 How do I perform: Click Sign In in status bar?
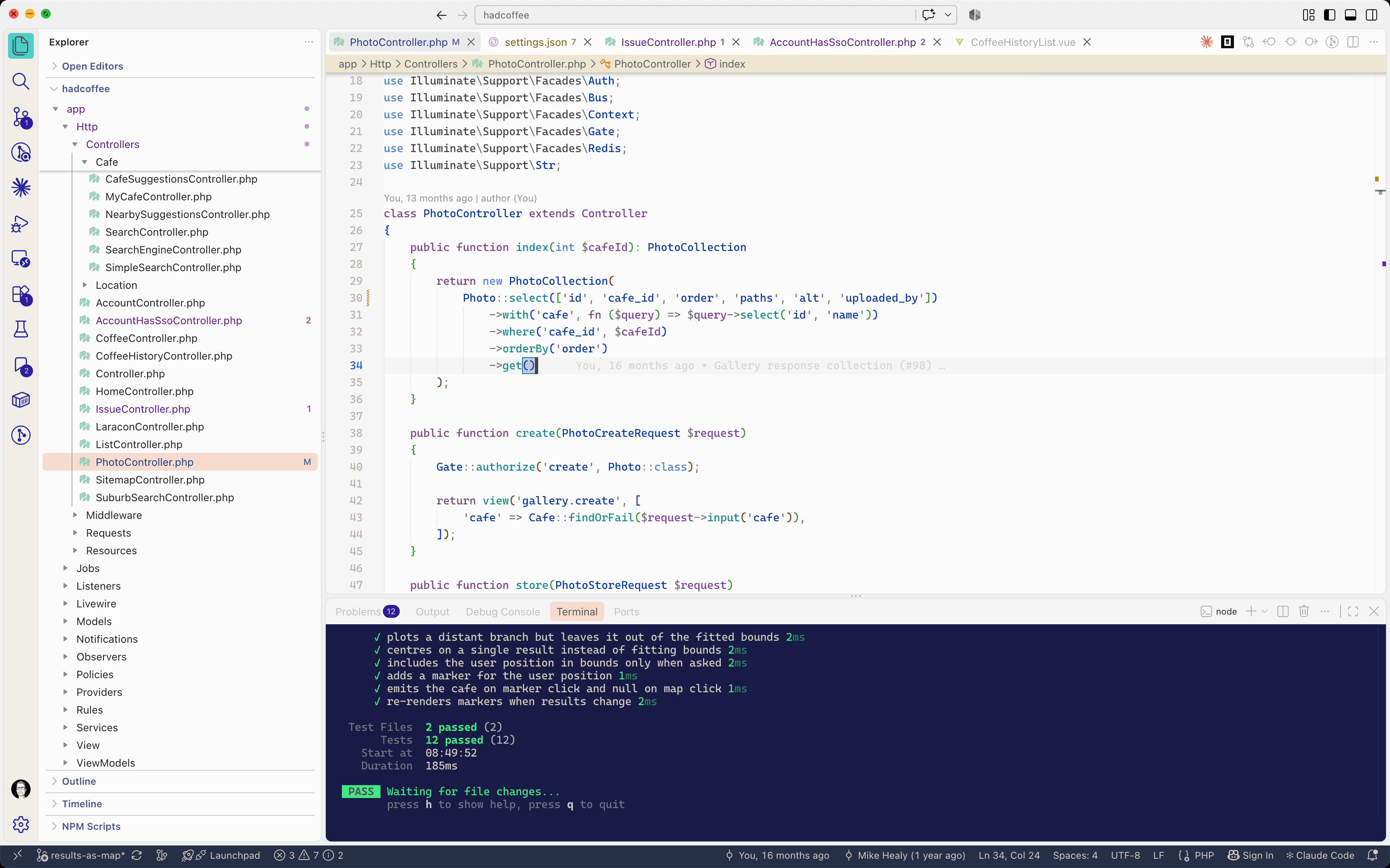tap(1250, 856)
